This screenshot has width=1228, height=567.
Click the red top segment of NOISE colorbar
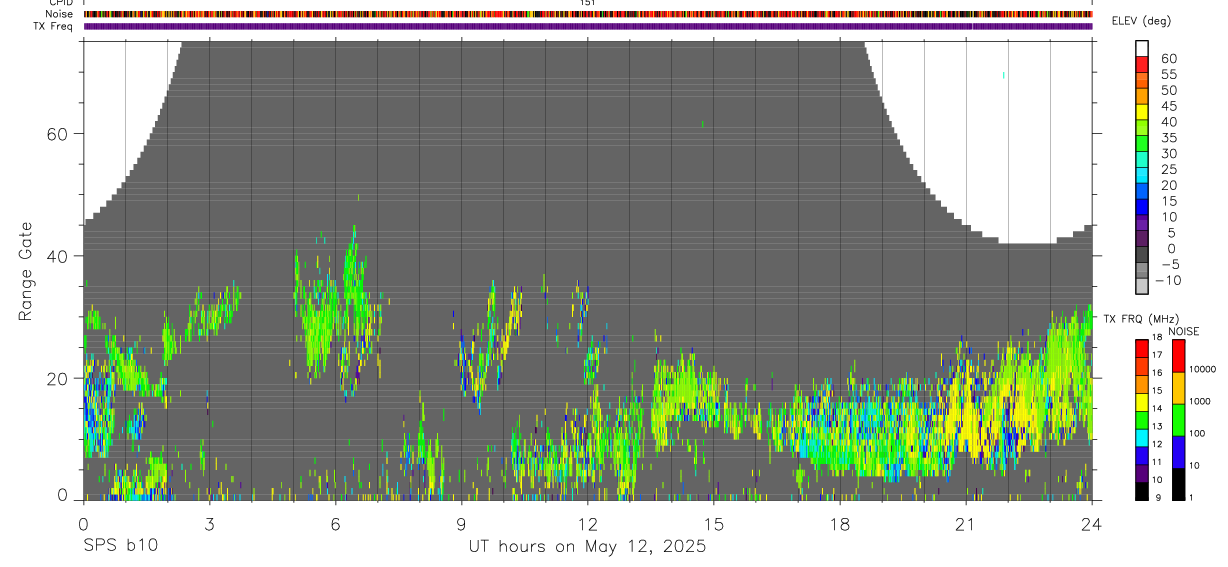coord(1178,356)
